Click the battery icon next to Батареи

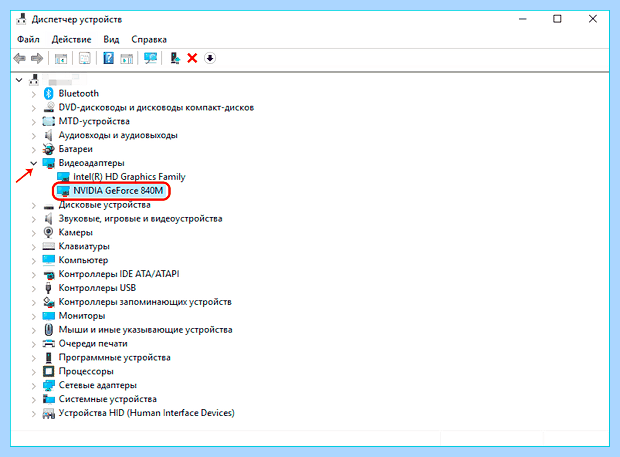(x=49, y=149)
